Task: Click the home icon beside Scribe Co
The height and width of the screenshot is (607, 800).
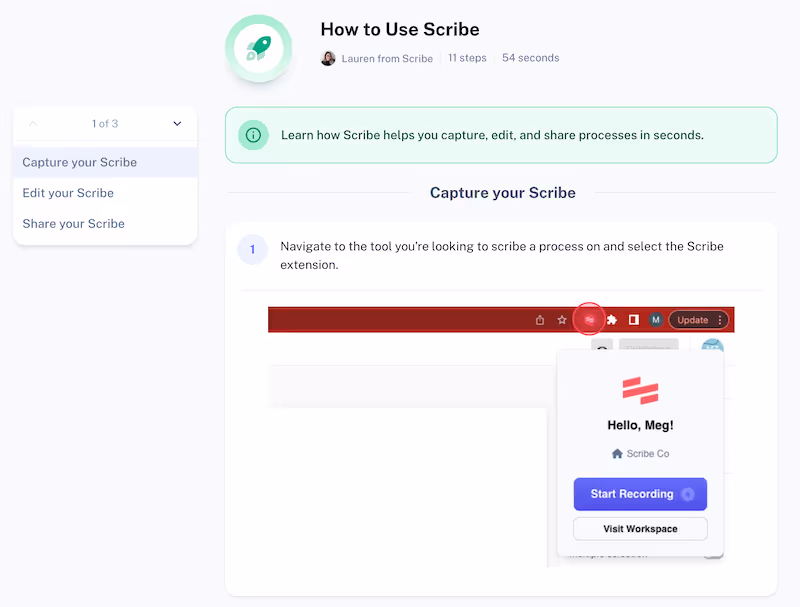Action: click(x=617, y=453)
